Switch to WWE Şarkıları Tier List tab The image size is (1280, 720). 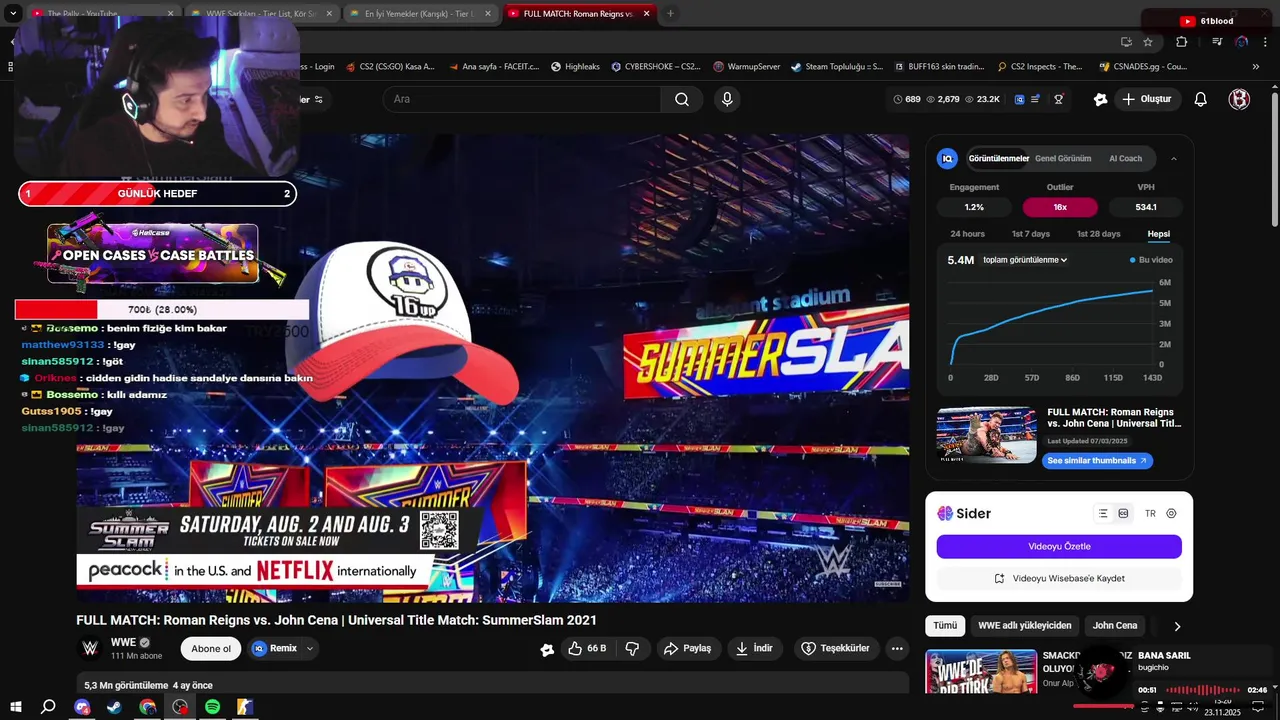coord(261,14)
